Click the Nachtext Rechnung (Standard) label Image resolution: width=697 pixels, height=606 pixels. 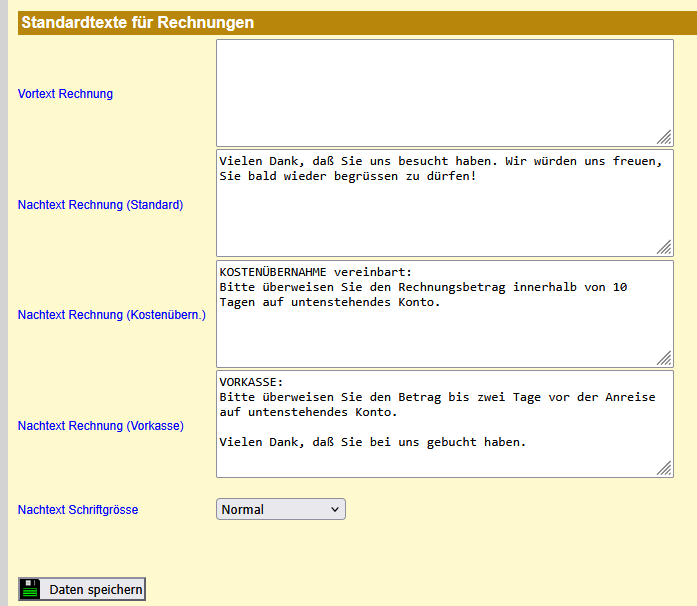pyautogui.click(x=100, y=205)
